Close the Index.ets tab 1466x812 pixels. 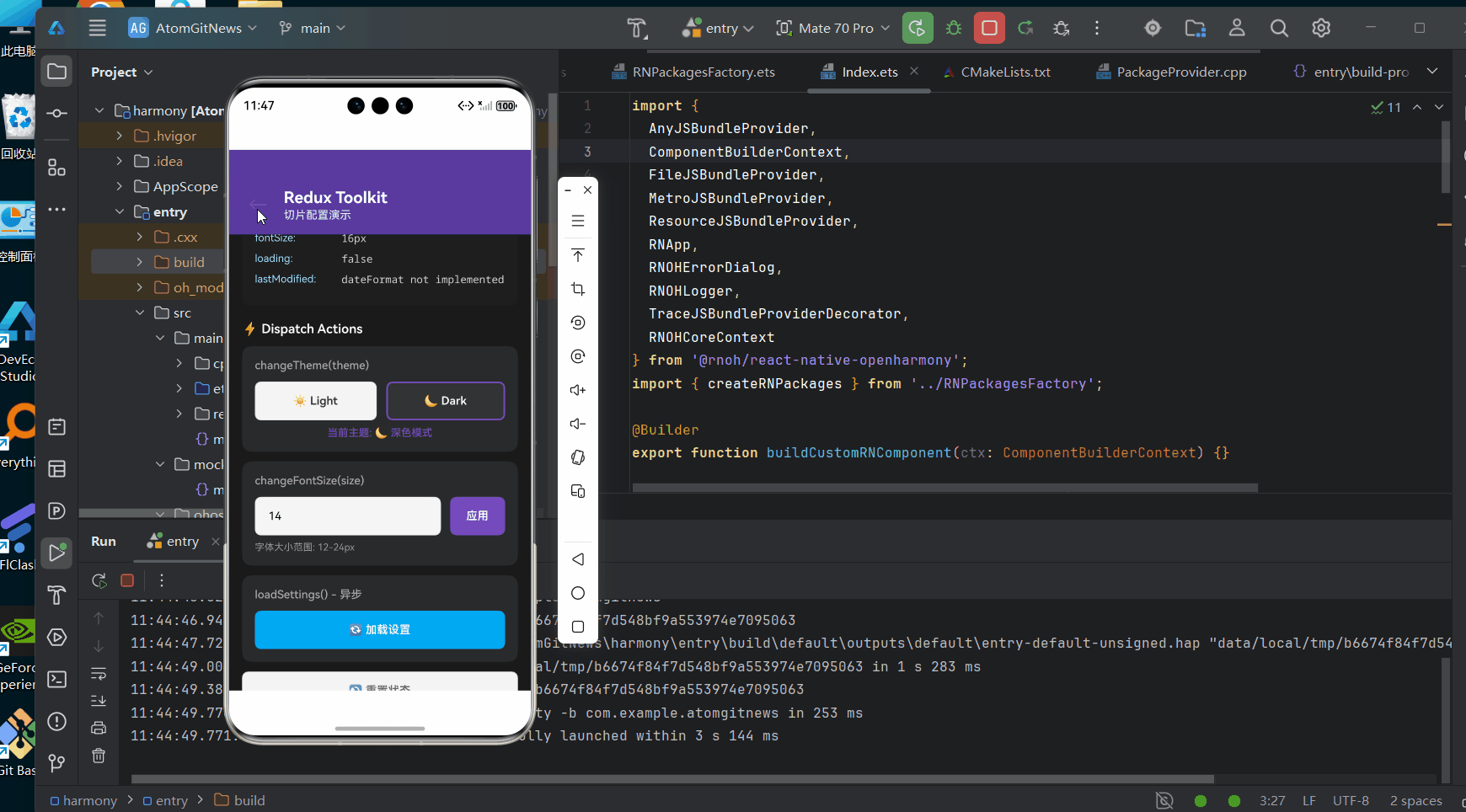coord(914,71)
